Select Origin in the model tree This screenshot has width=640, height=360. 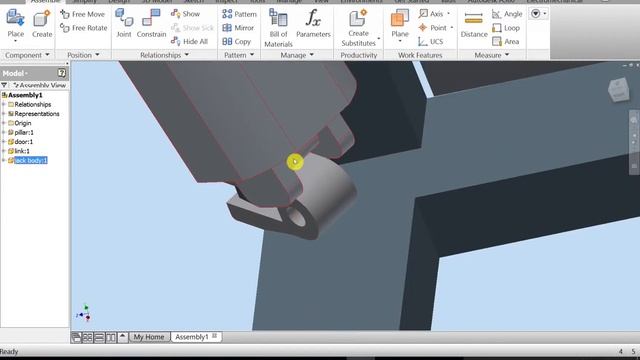[x=23, y=123]
